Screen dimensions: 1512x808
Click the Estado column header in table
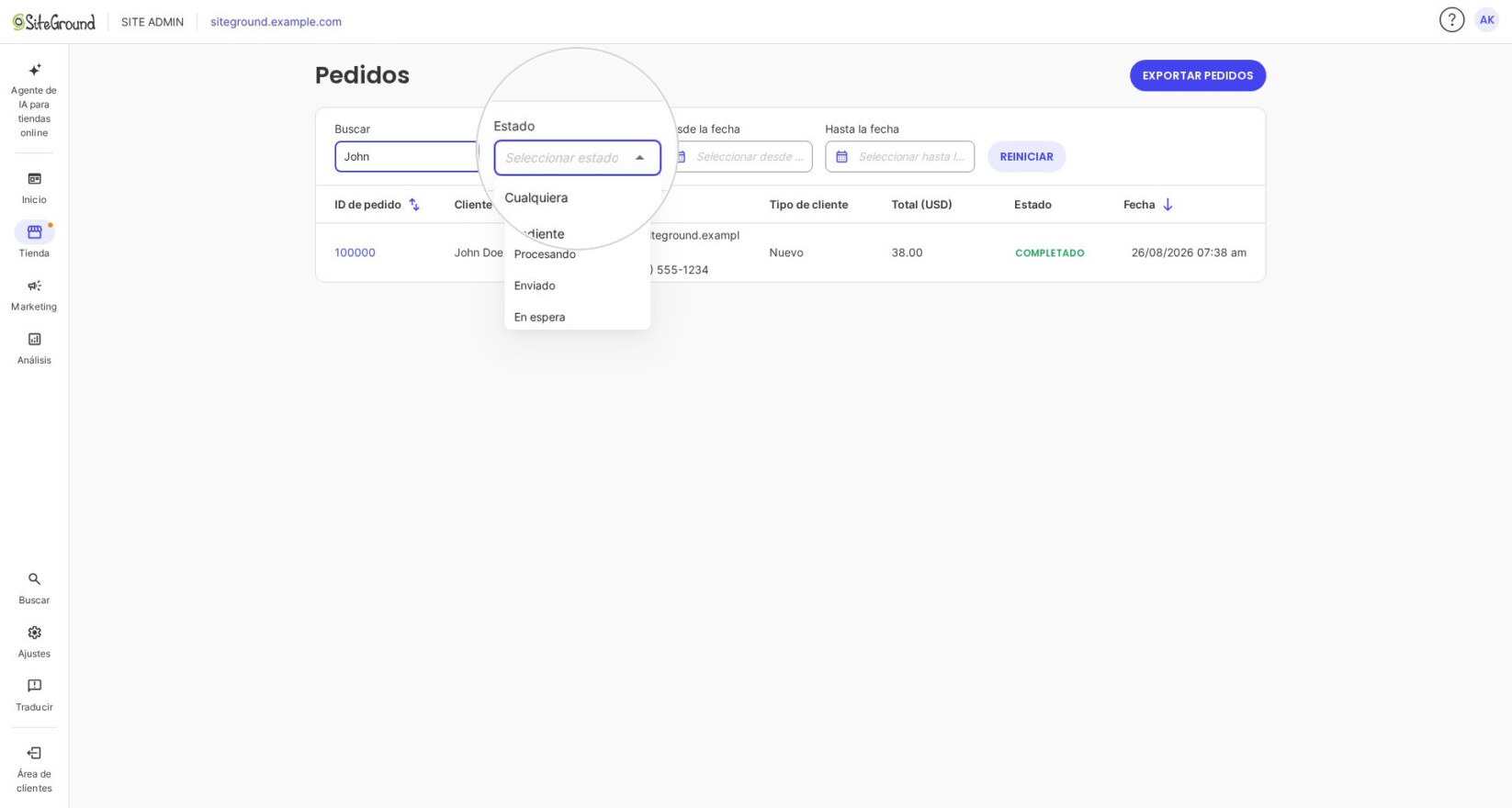coord(1032,205)
